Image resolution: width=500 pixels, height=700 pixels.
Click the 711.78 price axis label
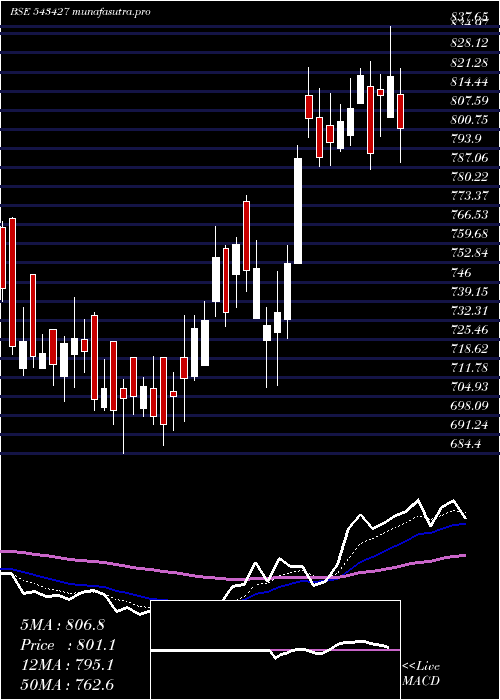coord(469,367)
